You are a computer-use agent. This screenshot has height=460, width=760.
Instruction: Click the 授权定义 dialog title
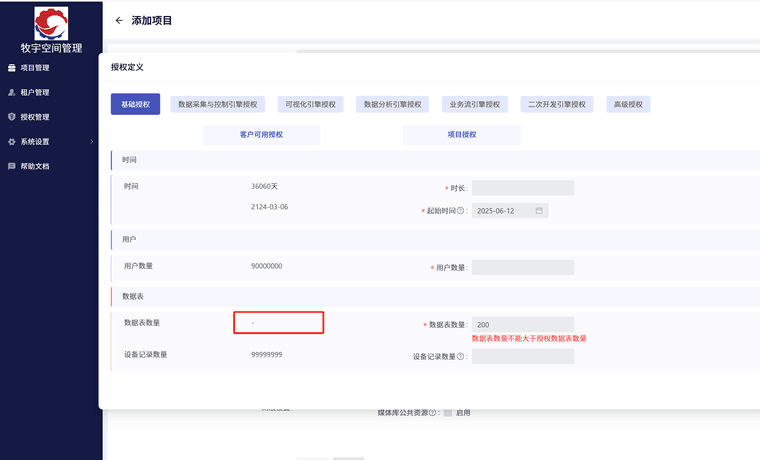(127, 67)
